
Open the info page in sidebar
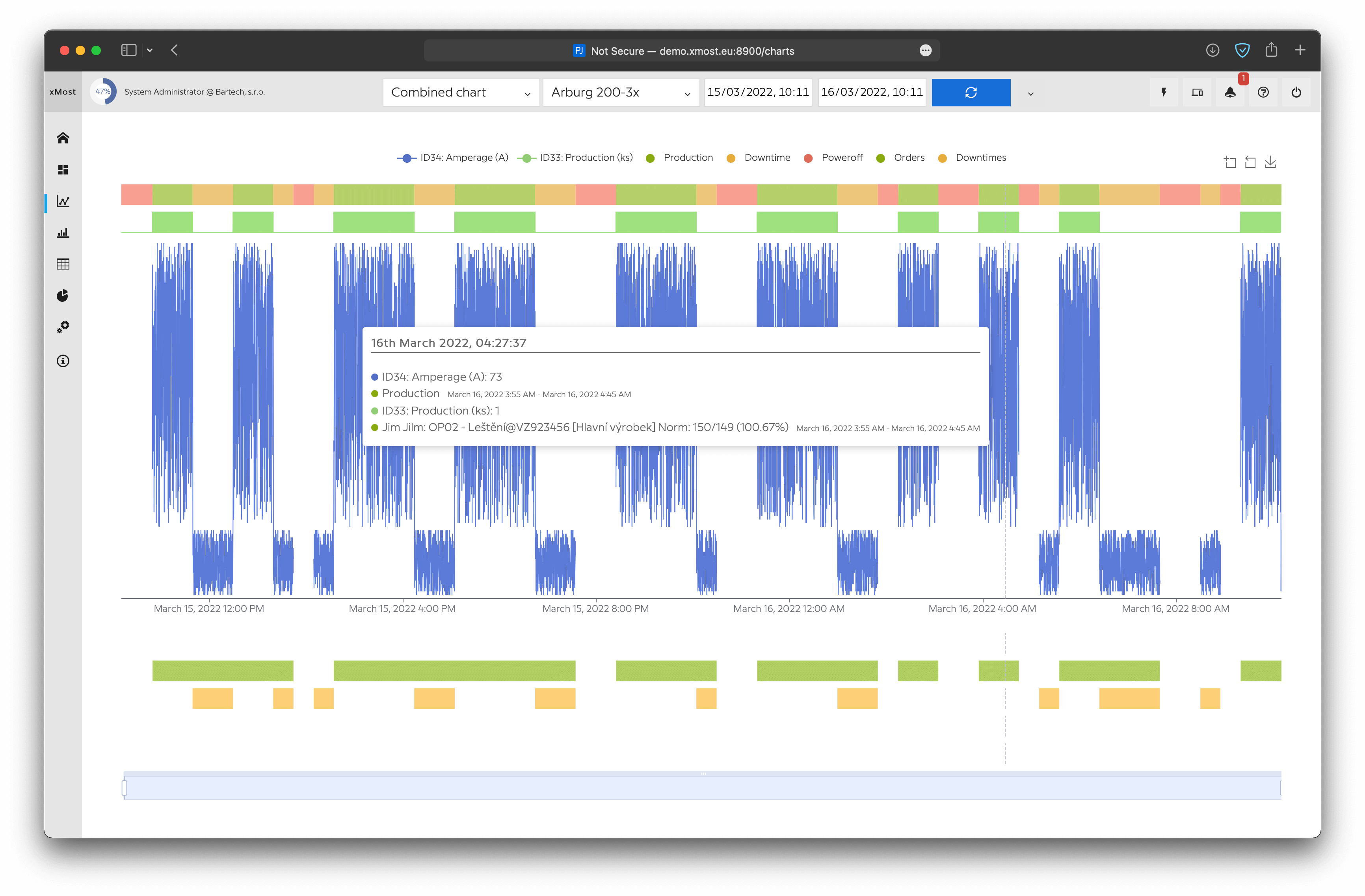[63, 361]
